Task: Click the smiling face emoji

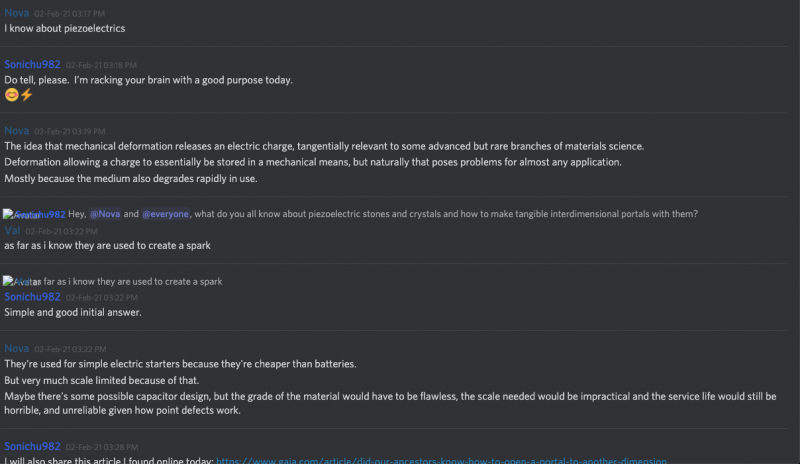Action: 11,95
